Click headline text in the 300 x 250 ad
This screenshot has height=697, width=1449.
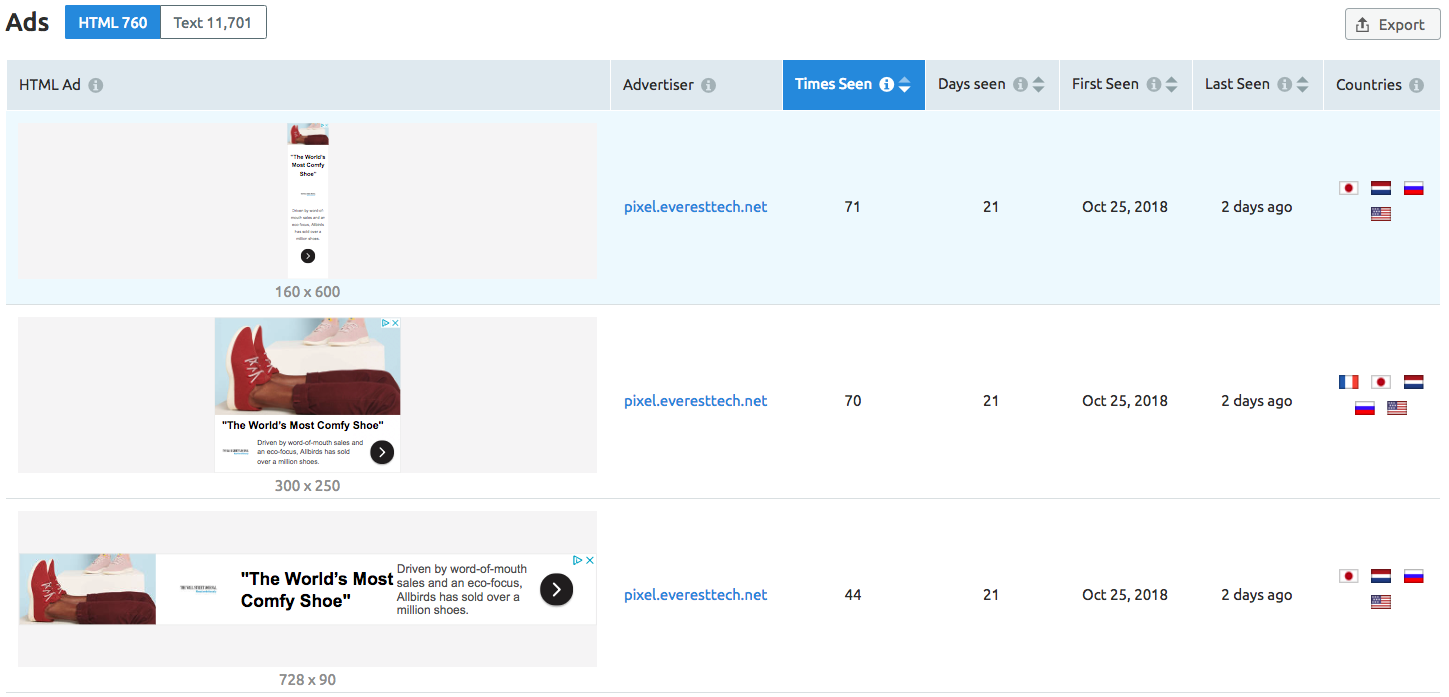303,425
